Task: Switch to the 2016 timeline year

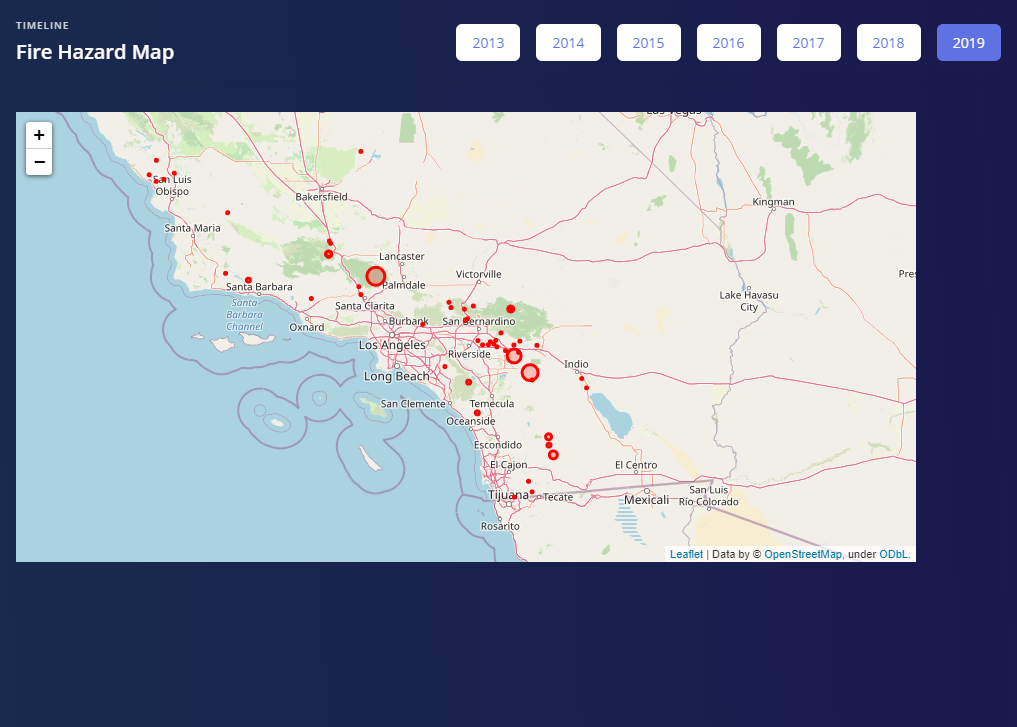Action: click(728, 43)
